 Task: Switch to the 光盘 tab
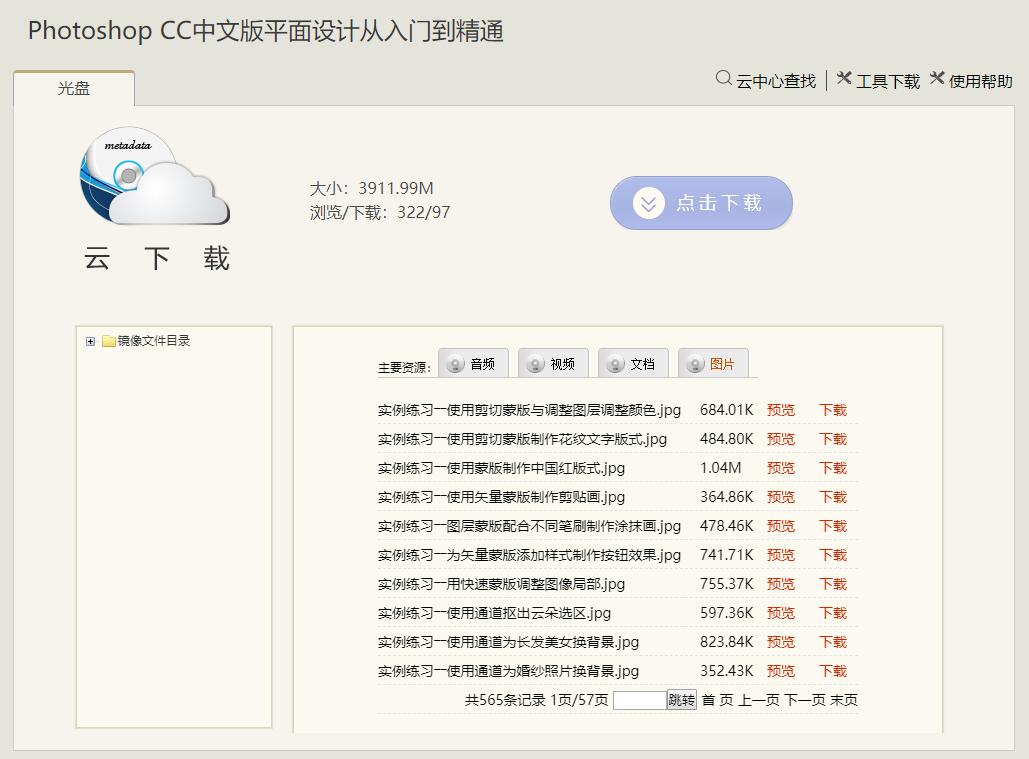[74, 88]
